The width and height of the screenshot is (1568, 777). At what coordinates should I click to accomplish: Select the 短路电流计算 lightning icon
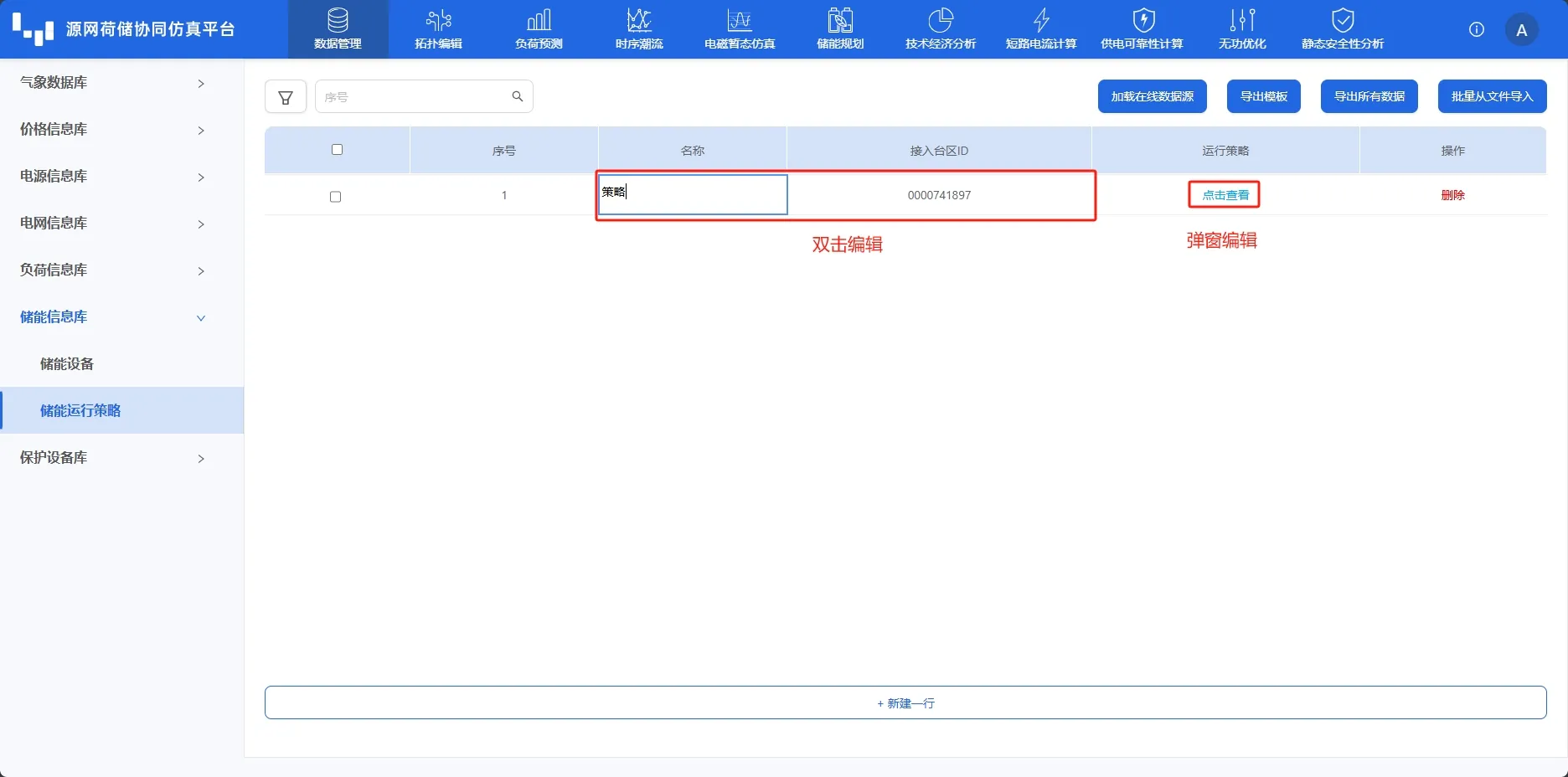coord(1041,20)
